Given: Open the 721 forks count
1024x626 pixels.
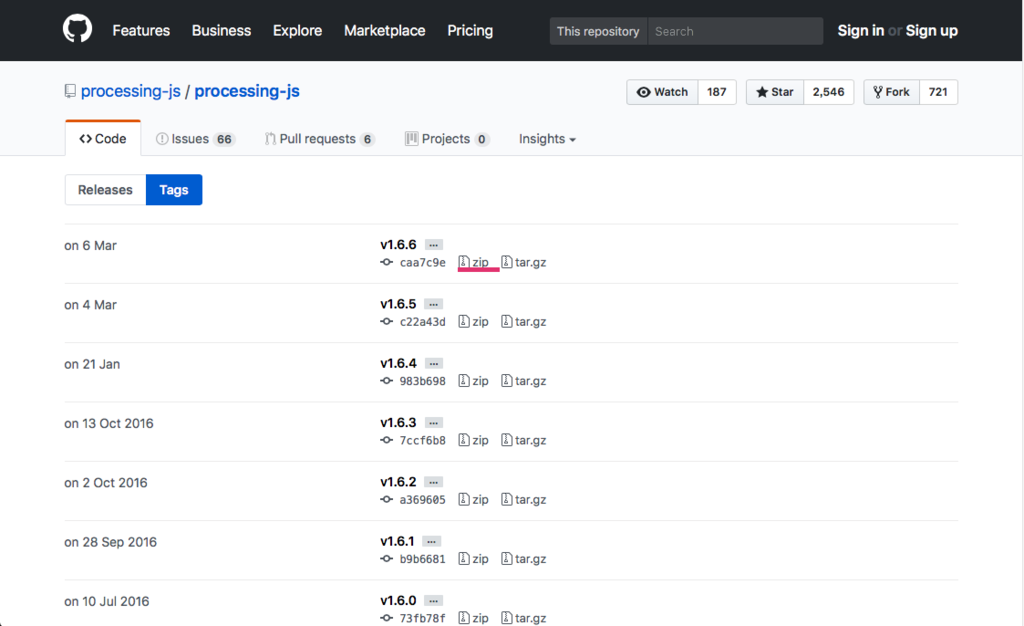Looking at the screenshot, I should 938,92.
